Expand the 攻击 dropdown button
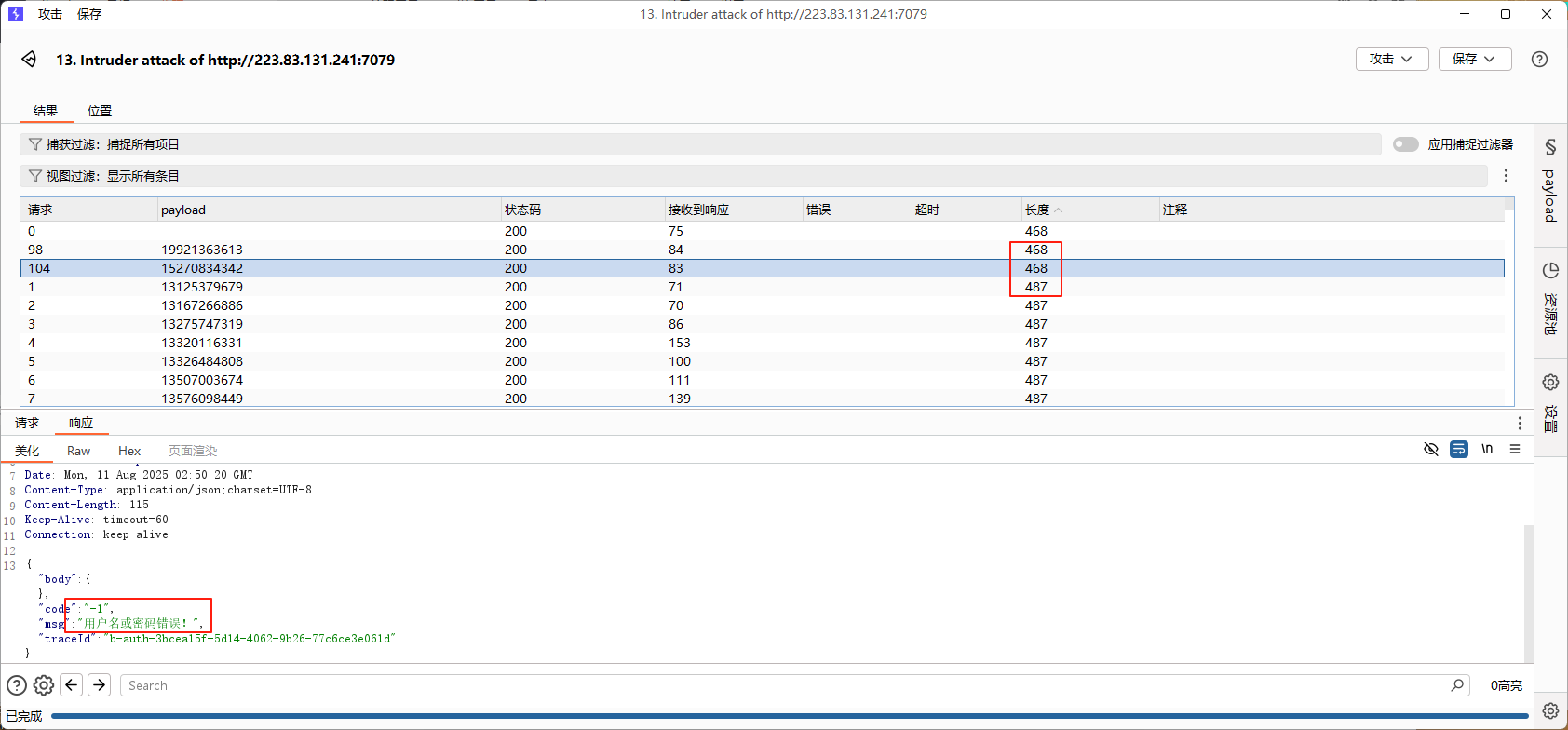The image size is (1568, 730). 1391,60
